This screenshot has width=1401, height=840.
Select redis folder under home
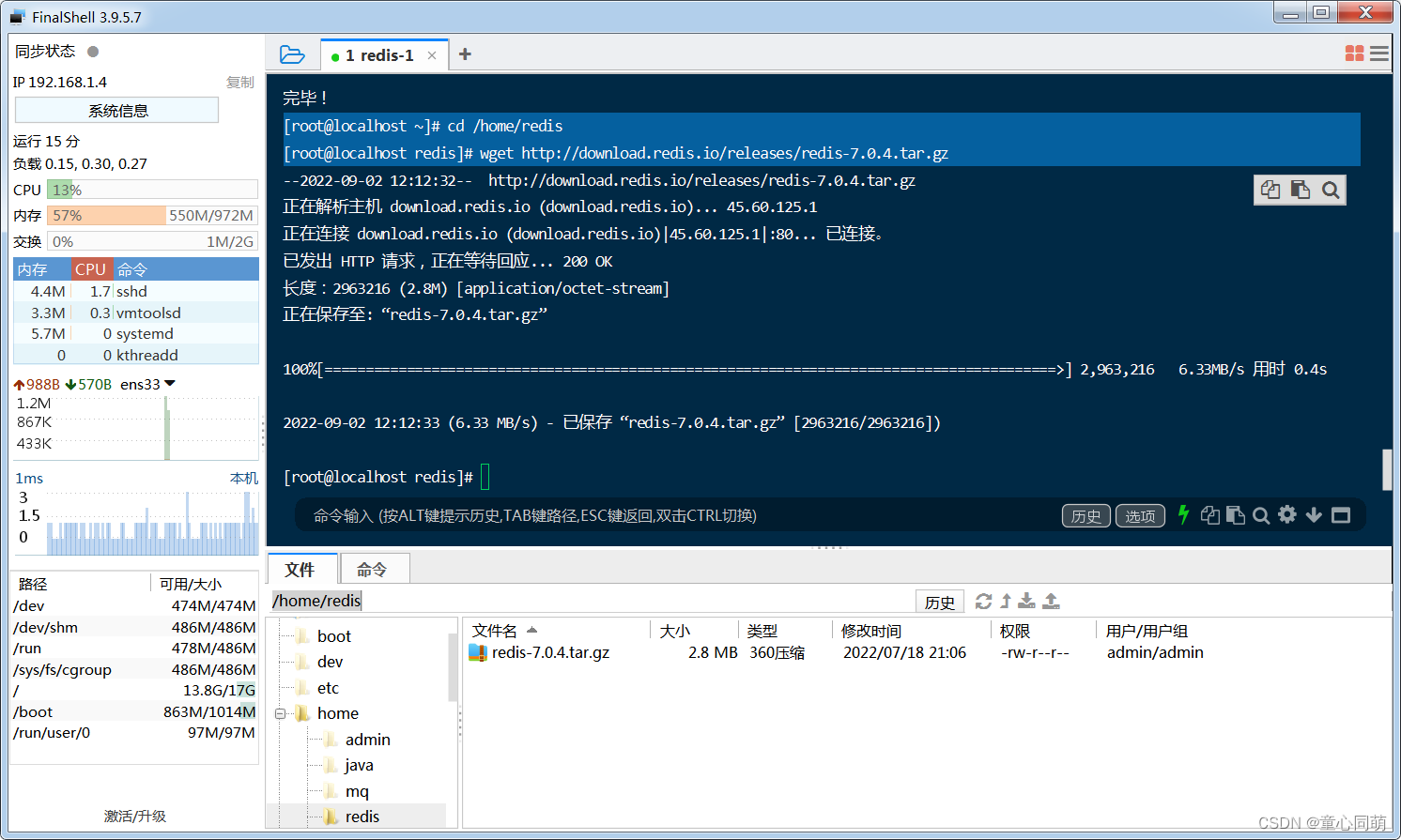(362, 817)
